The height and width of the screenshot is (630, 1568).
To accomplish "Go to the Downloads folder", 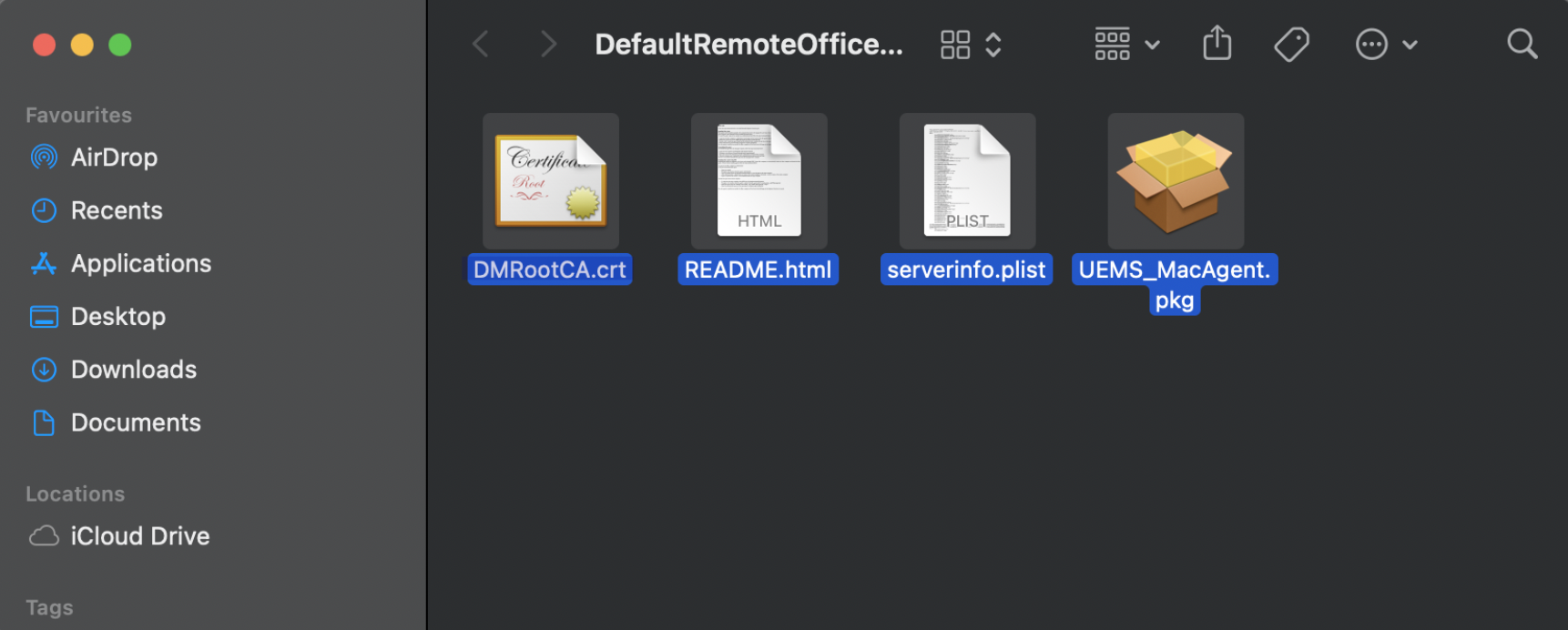I will tap(133, 369).
